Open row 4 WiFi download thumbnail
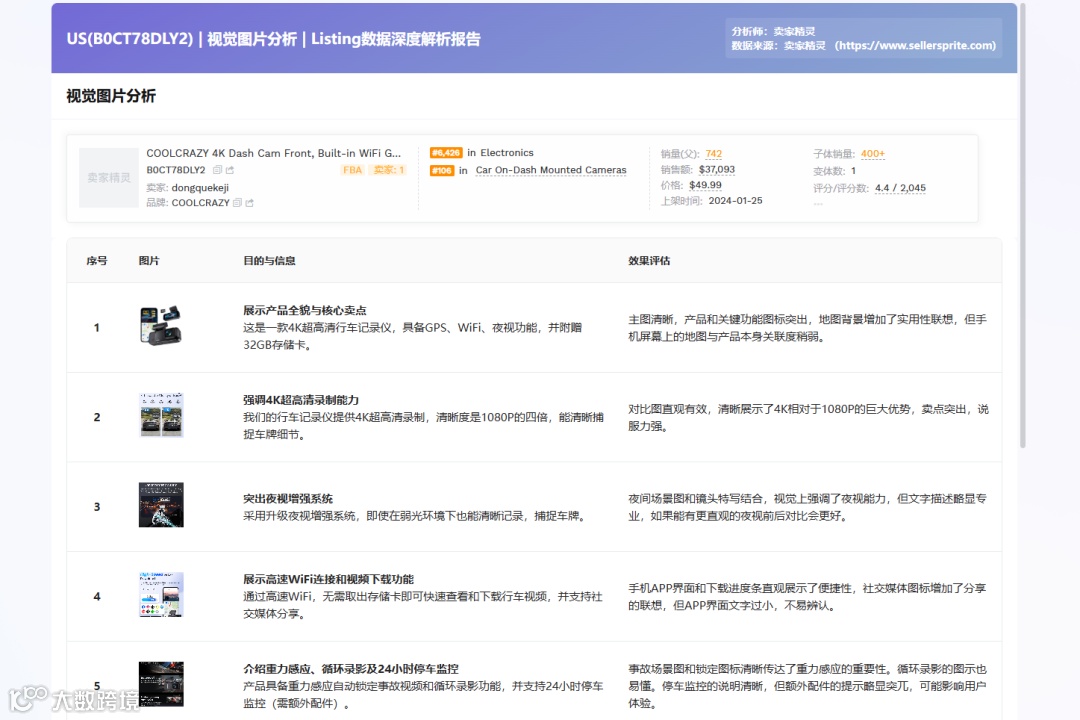This screenshot has width=1080, height=720. point(161,595)
